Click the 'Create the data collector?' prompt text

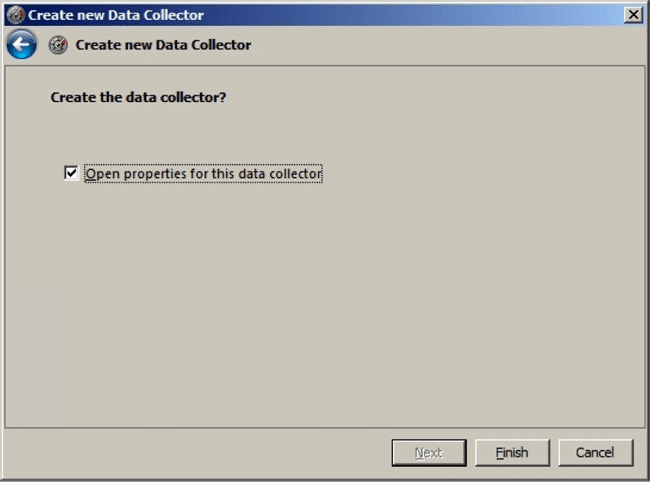point(138,97)
